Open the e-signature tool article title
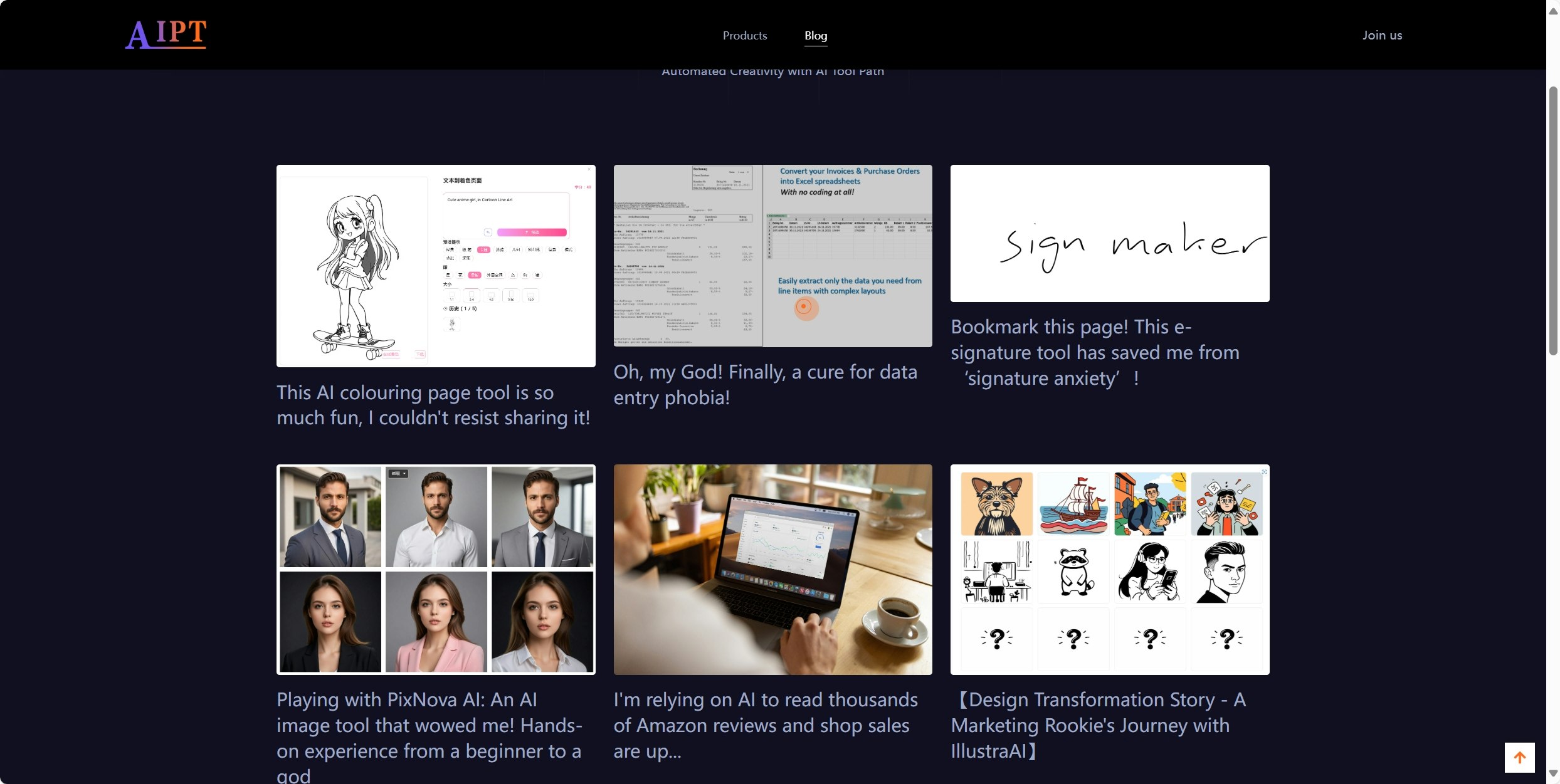1560x784 pixels. [x=1095, y=352]
